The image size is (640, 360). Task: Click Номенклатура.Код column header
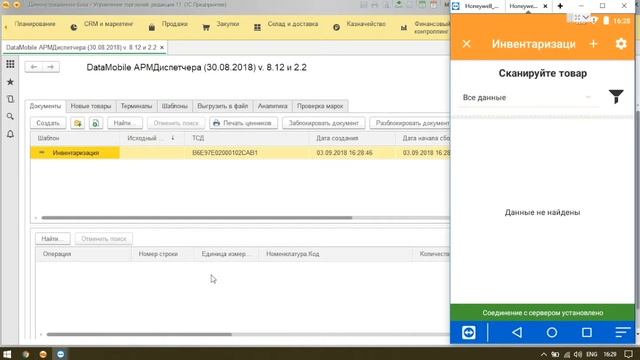click(336, 254)
